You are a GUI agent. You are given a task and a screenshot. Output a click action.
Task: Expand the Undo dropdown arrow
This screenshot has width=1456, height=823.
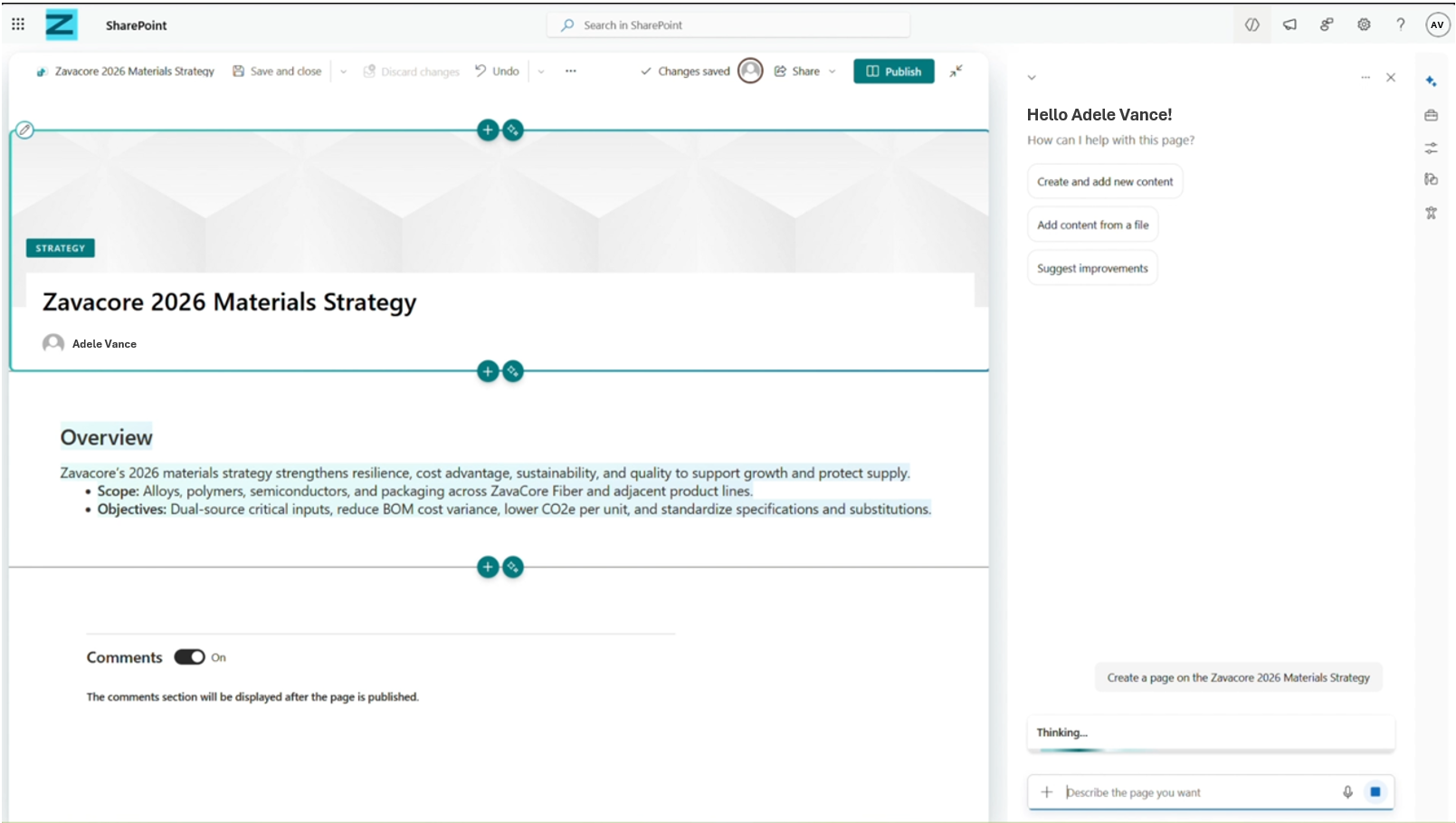pos(541,72)
